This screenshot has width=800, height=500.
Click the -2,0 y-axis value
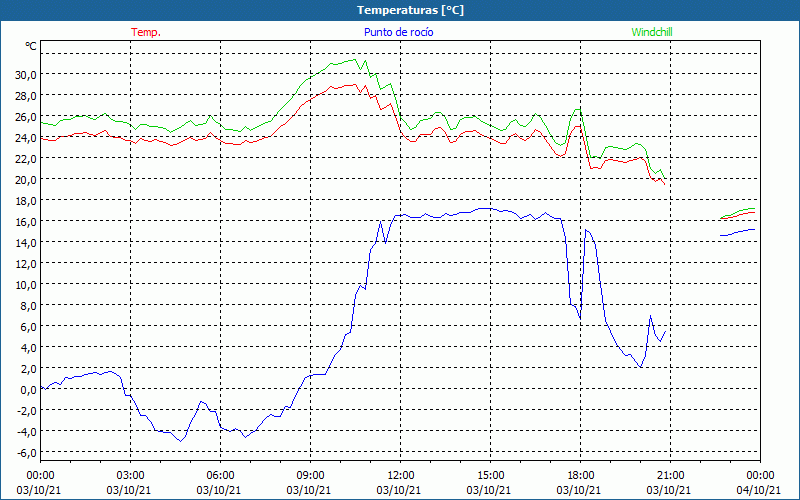click(x=27, y=410)
